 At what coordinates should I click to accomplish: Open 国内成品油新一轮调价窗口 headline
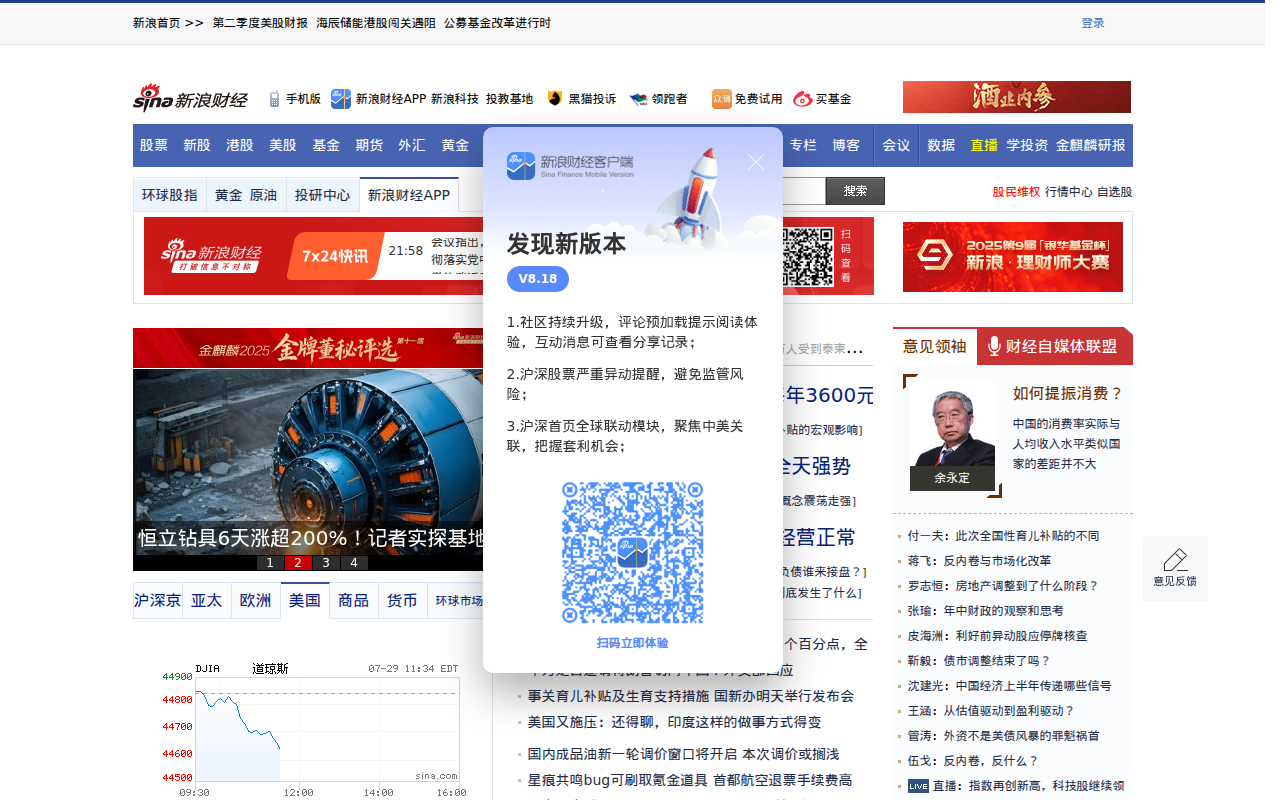pyautogui.click(x=683, y=754)
